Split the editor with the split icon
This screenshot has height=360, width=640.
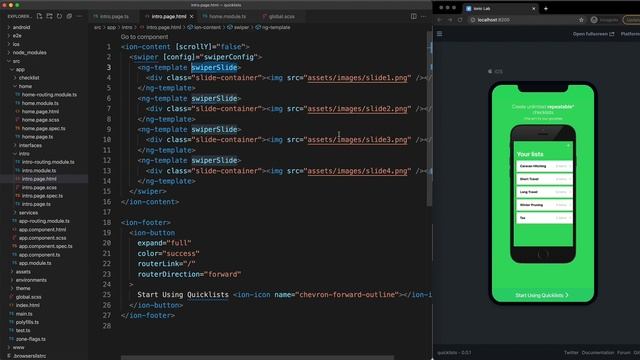[413, 16]
